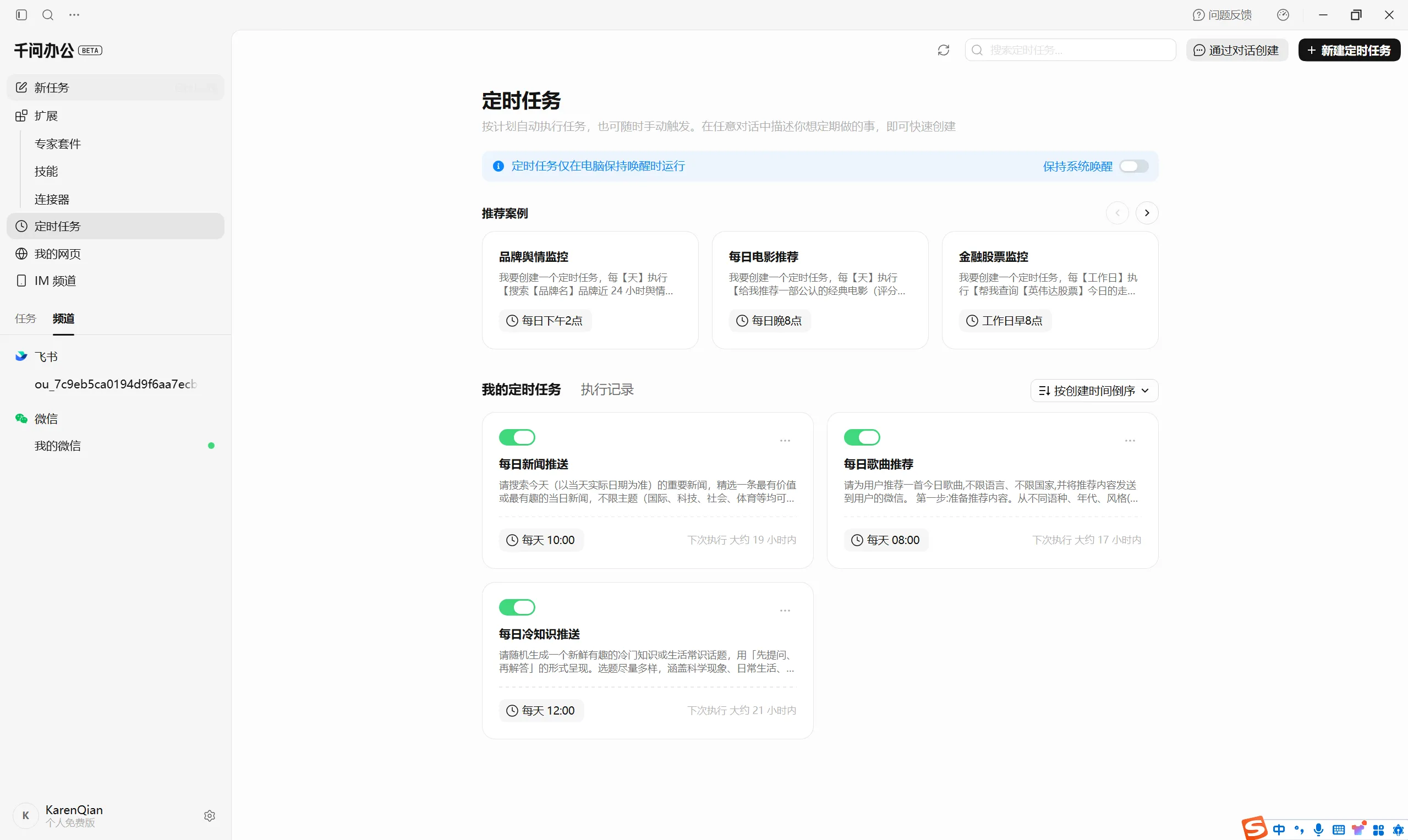Screen dimensions: 1408x840
Task: Open the 按创建时间倒序 sort dropdown
Action: (x=1094, y=391)
